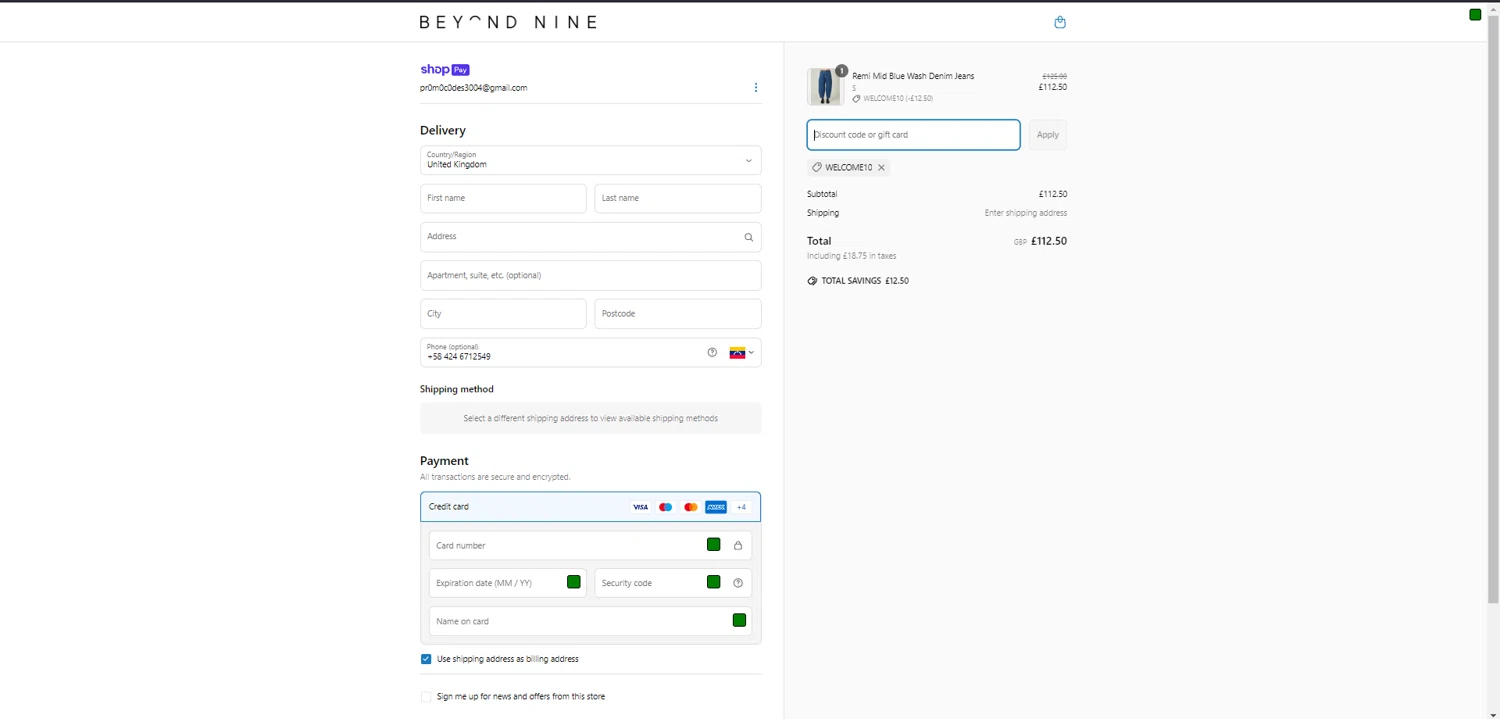Click the Maestro card icon
The image size is (1500, 719).
tap(665, 507)
